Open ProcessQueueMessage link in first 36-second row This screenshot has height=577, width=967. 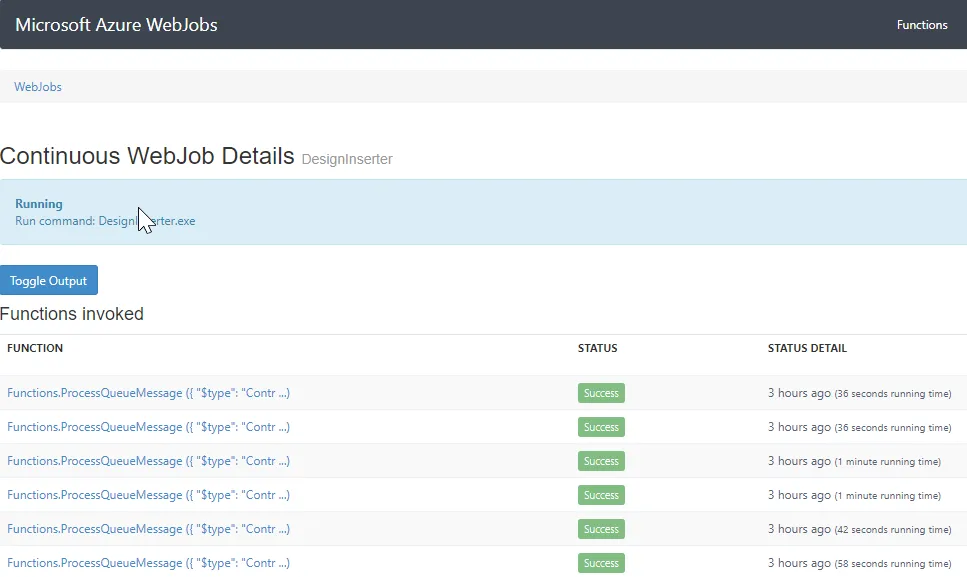[x=148, y=393]
